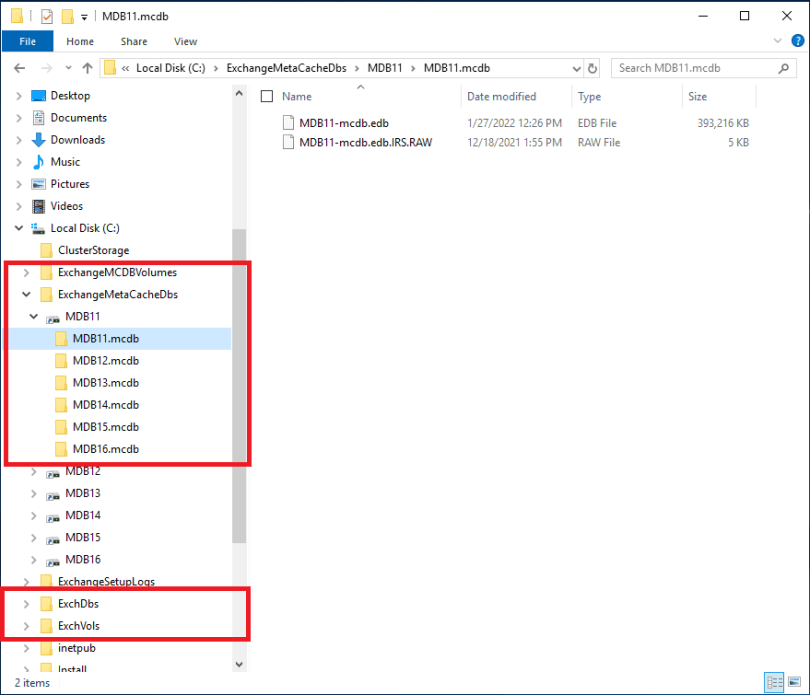This screenshot has height=695, width=810.
Task: Refresh the current folder view
Action: coord(593,69)
